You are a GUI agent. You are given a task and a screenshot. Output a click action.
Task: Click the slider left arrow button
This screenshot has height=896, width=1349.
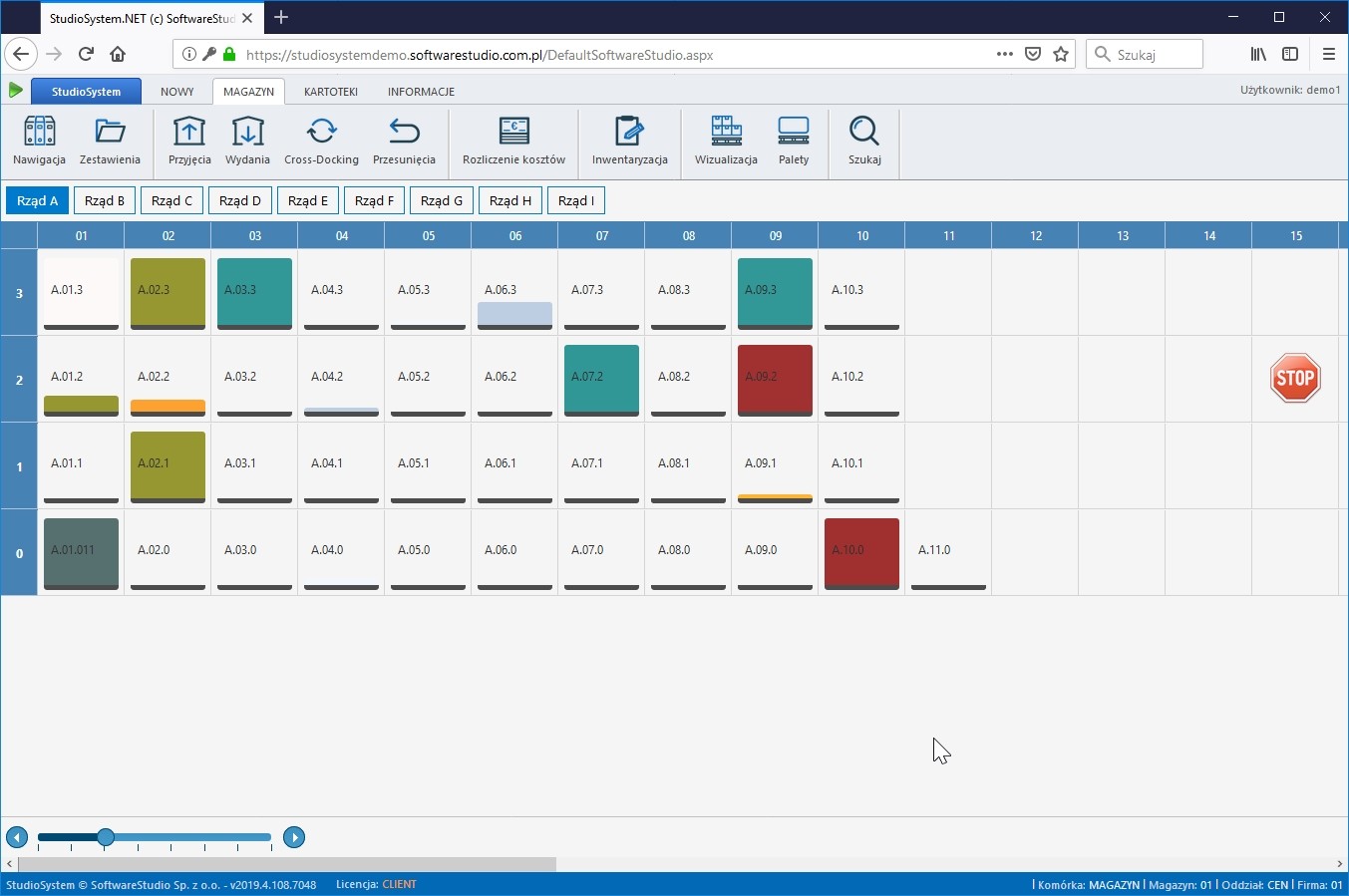coord(17,837)
